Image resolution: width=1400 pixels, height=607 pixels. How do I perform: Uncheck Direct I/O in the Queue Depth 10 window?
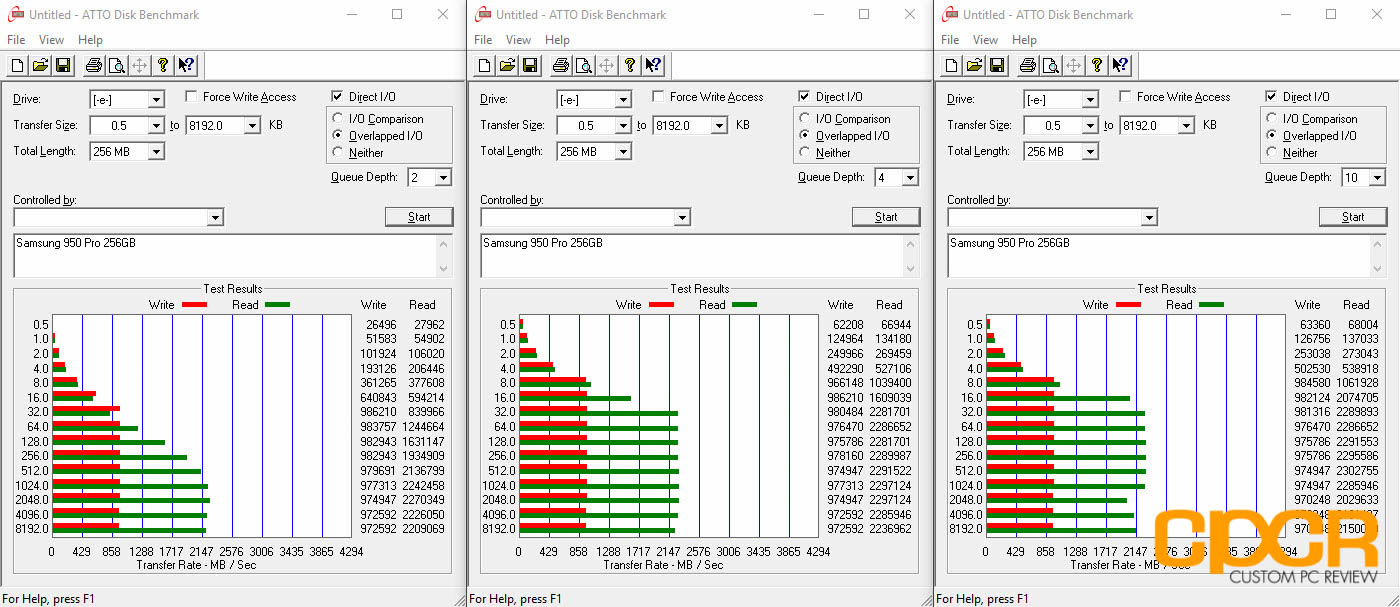point(1271,97)
